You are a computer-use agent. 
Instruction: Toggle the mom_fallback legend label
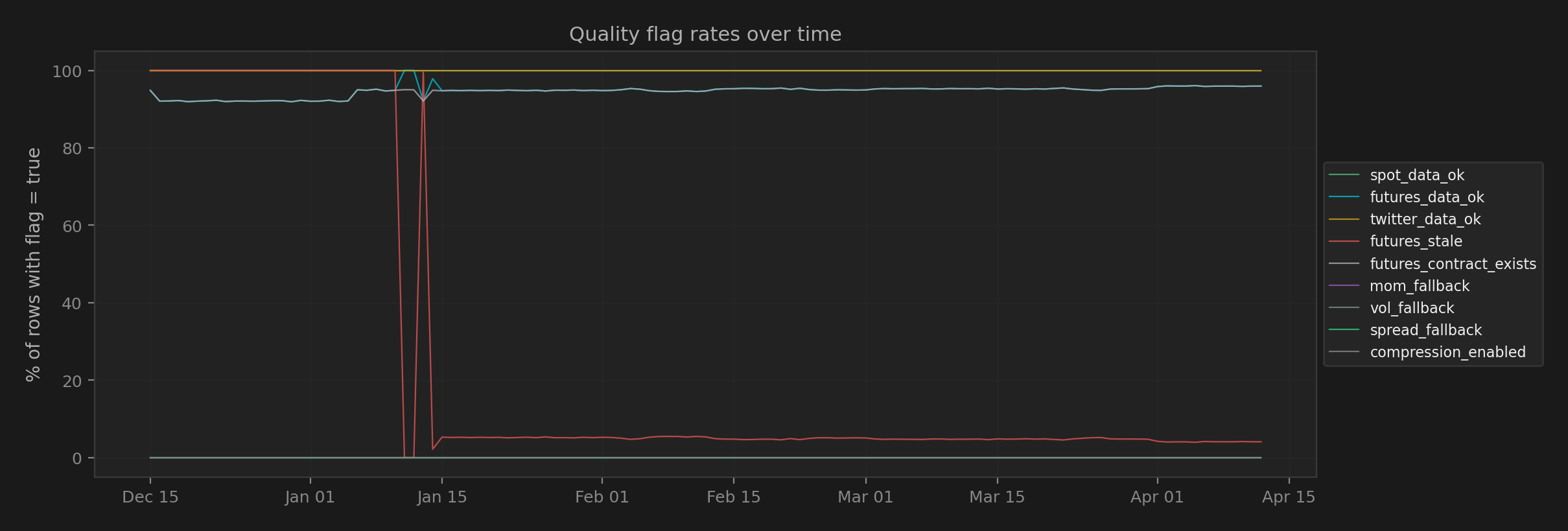click(1419, 286)
